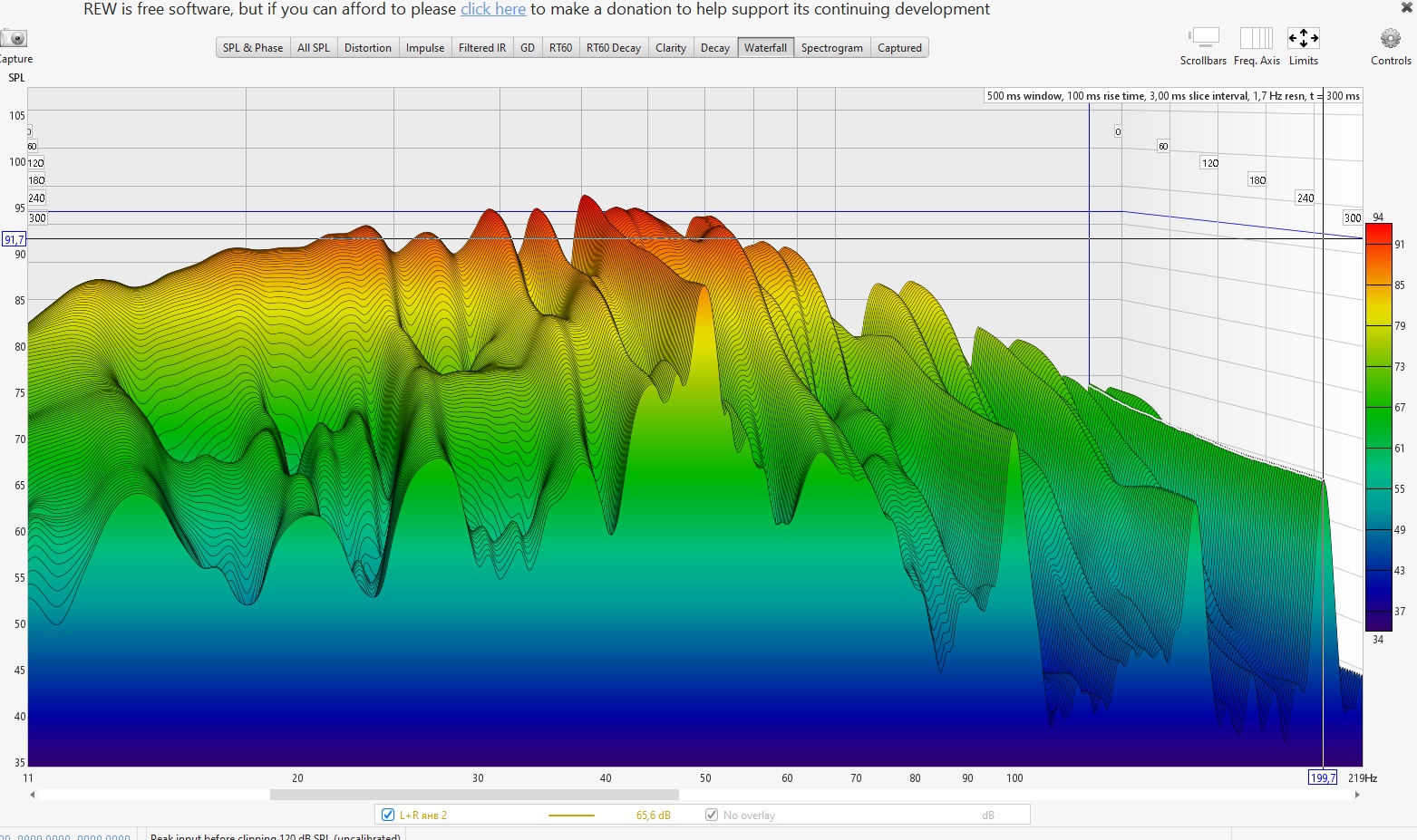Screen dimensions: 1417x840
Task: Switch to the Spectrogram tab
Action: (x=831, y=48)
